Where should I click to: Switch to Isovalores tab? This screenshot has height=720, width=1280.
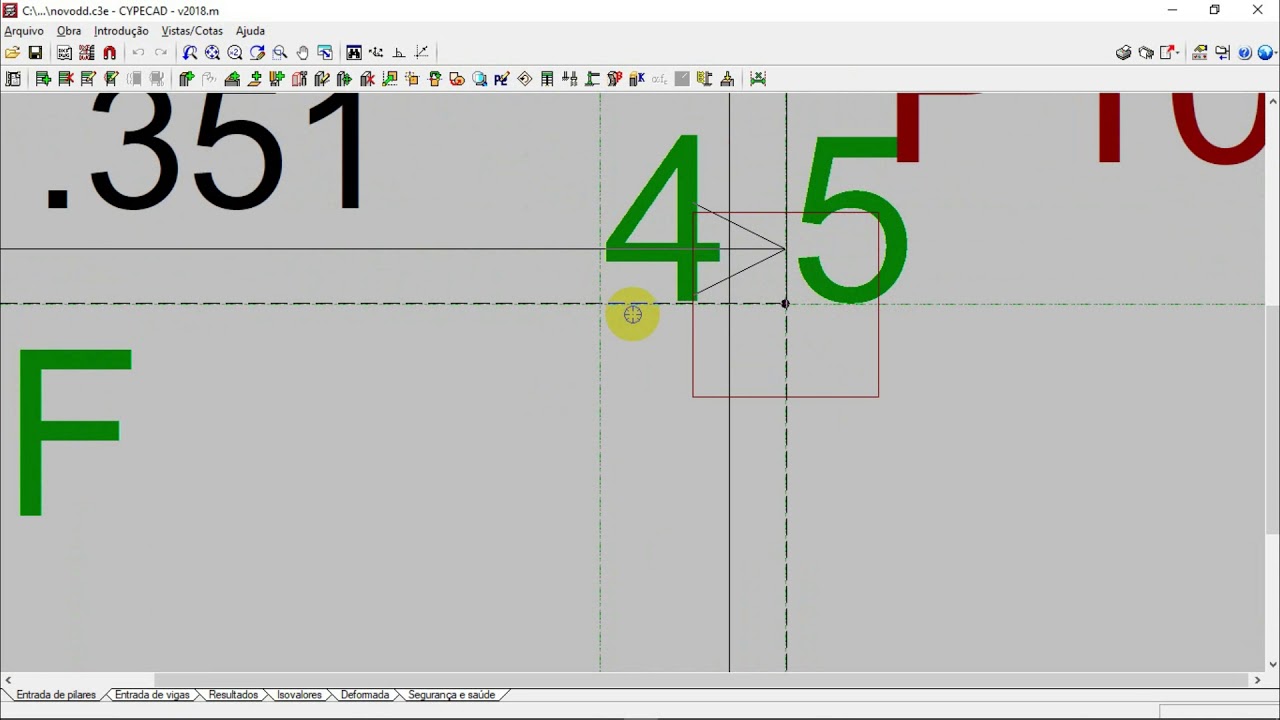[299, 695]
